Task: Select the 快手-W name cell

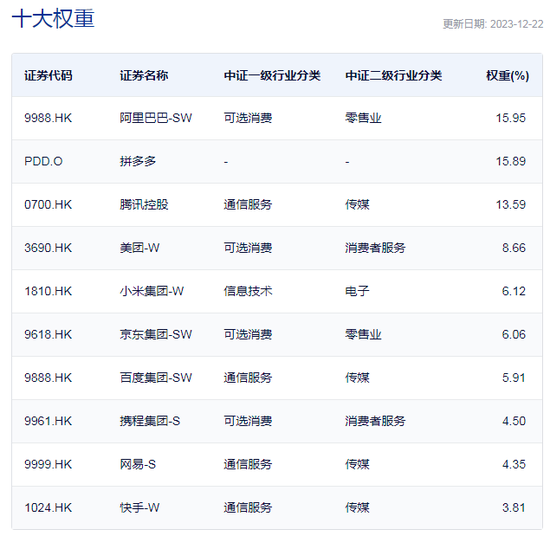Action: point(140,508)
